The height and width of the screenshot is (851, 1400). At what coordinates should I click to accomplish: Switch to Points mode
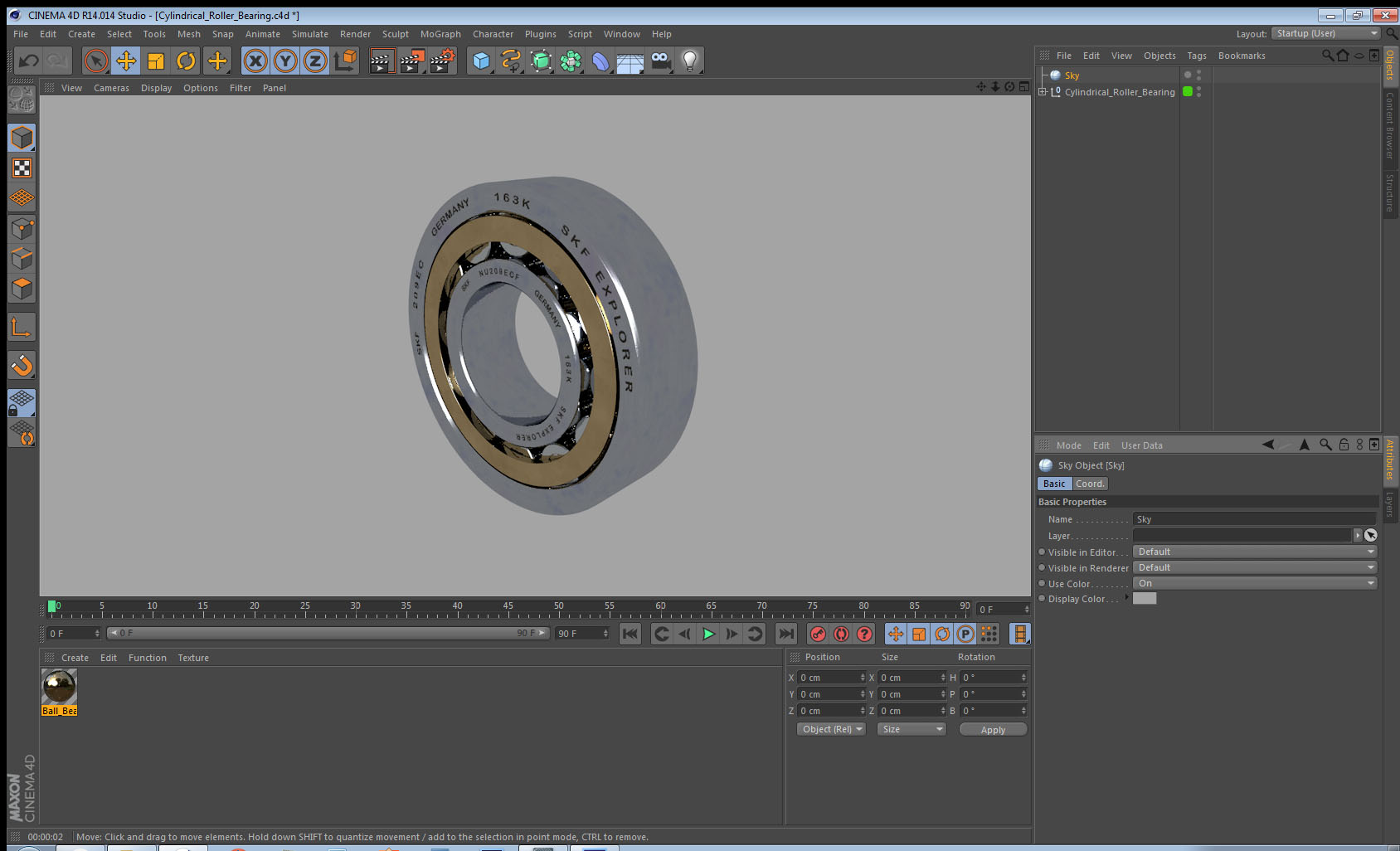[x=22, y=228]
